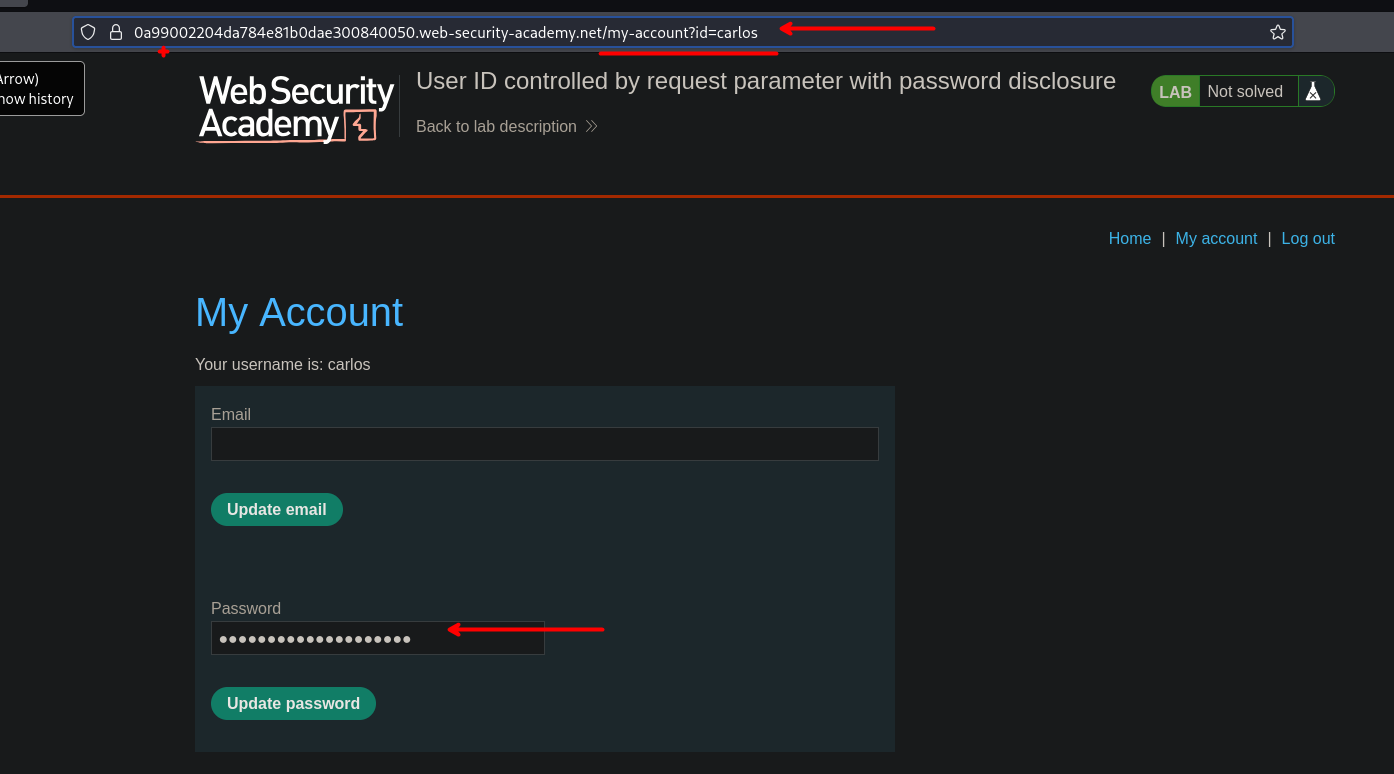Click the address bar URL text
Image resolution: width=1394 pixels, height=774 pixels.
445,32
